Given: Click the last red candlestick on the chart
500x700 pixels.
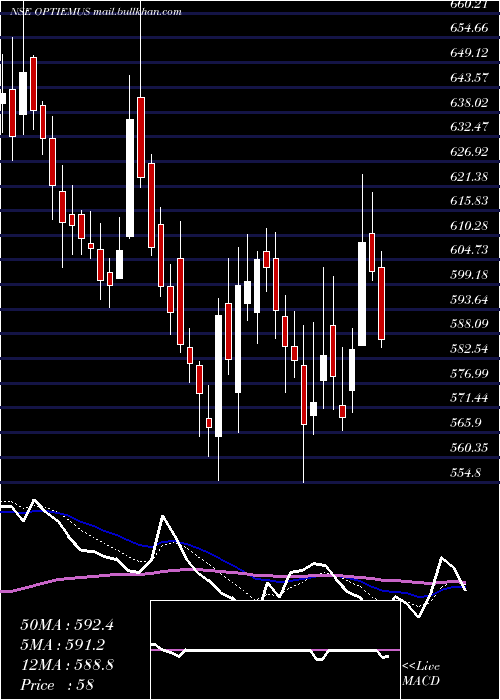Looking at the screenshot, I should [382, 304].
